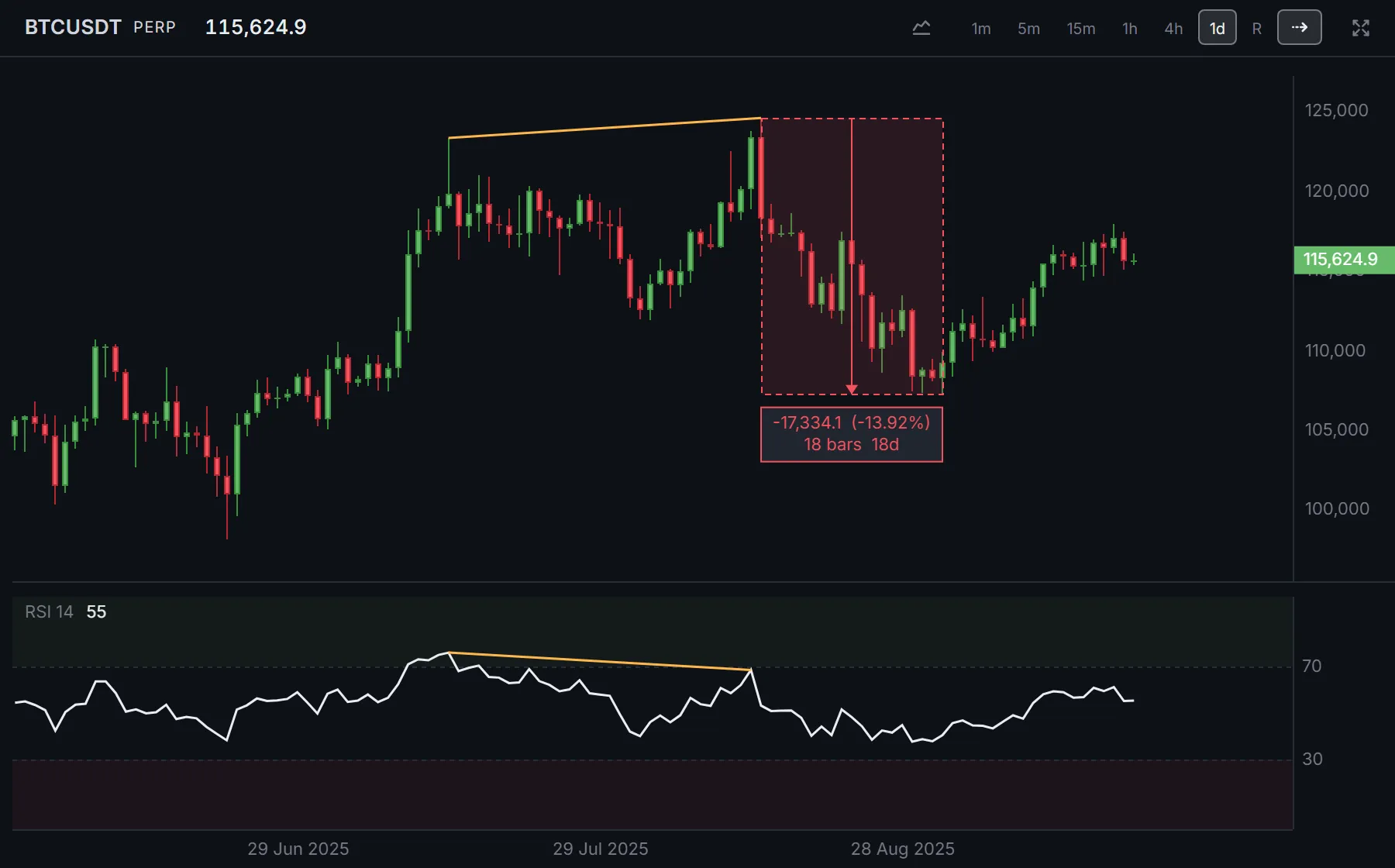Click the RSI value 55
1395x868 pixels.
[96, 611]
